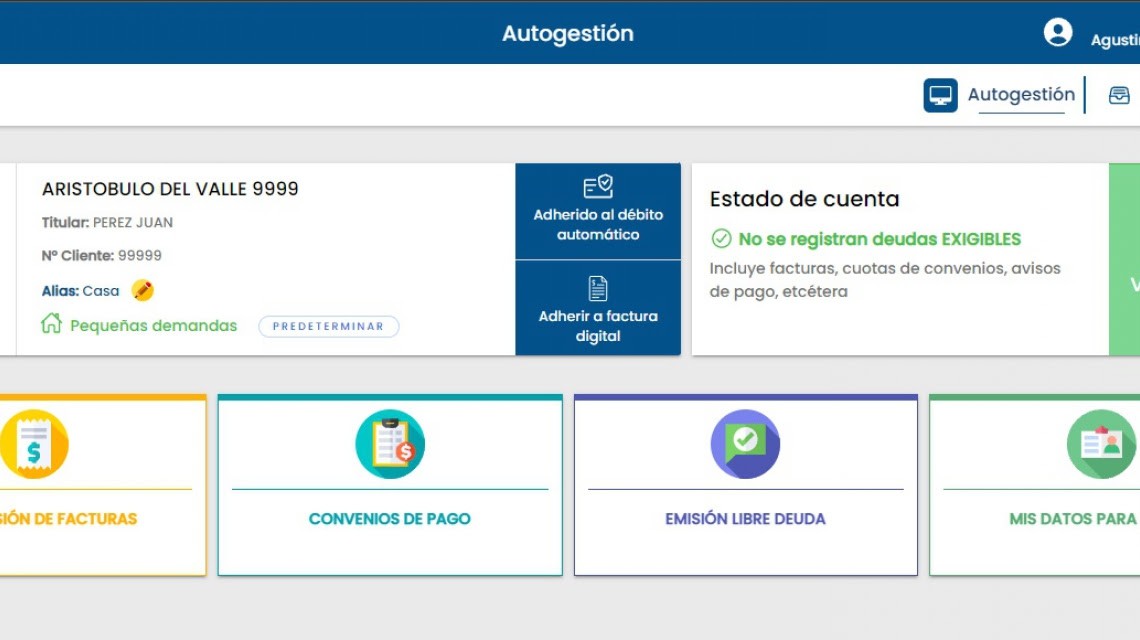Click the Emisión Libre Deuda card link

[x=745, y=519]
